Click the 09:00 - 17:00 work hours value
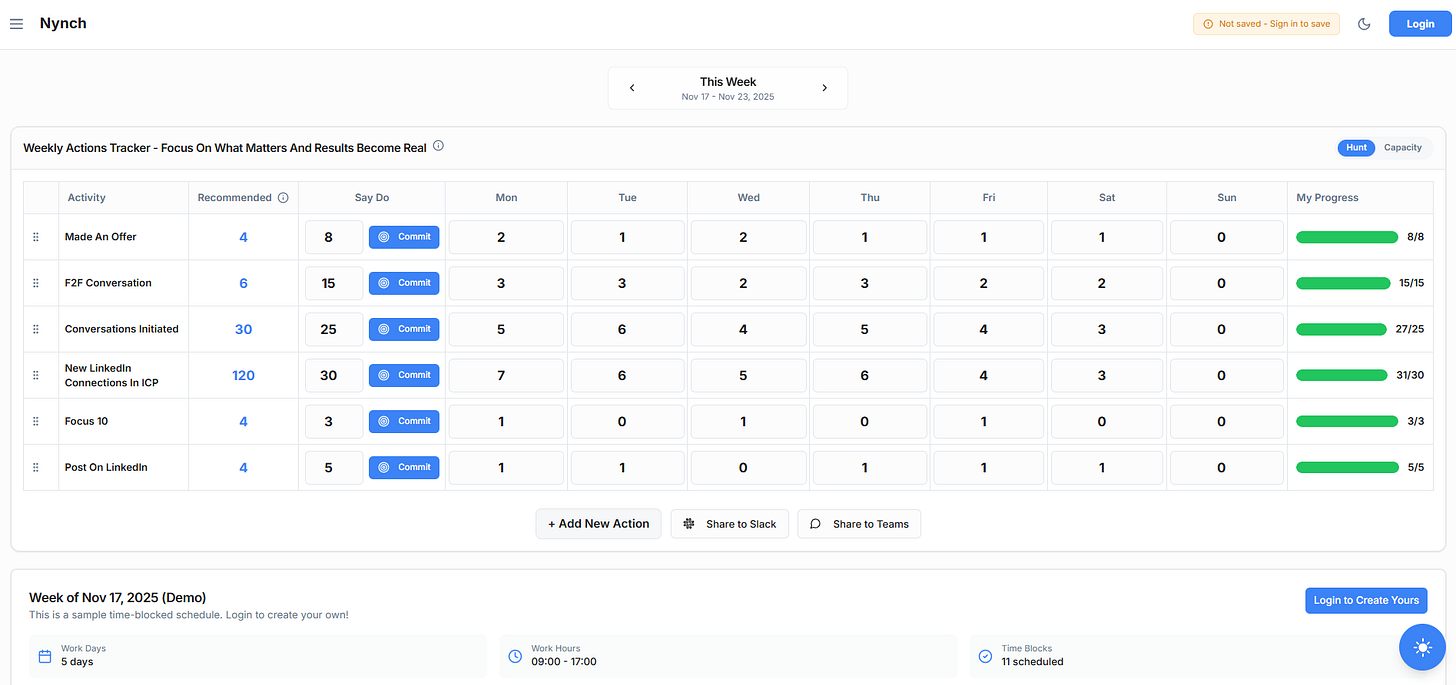 (x=564, y=662)
